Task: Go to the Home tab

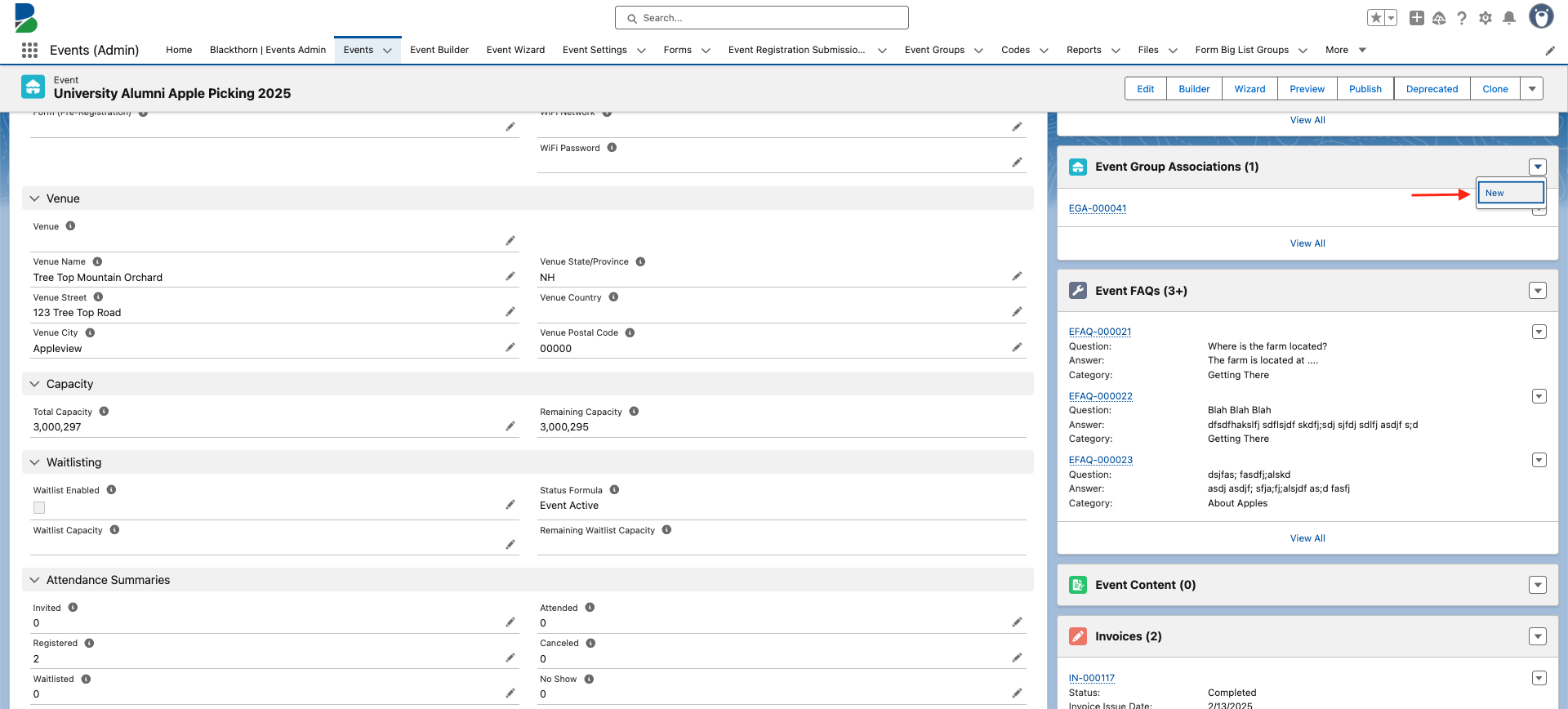Action: (x=179, y=50)
